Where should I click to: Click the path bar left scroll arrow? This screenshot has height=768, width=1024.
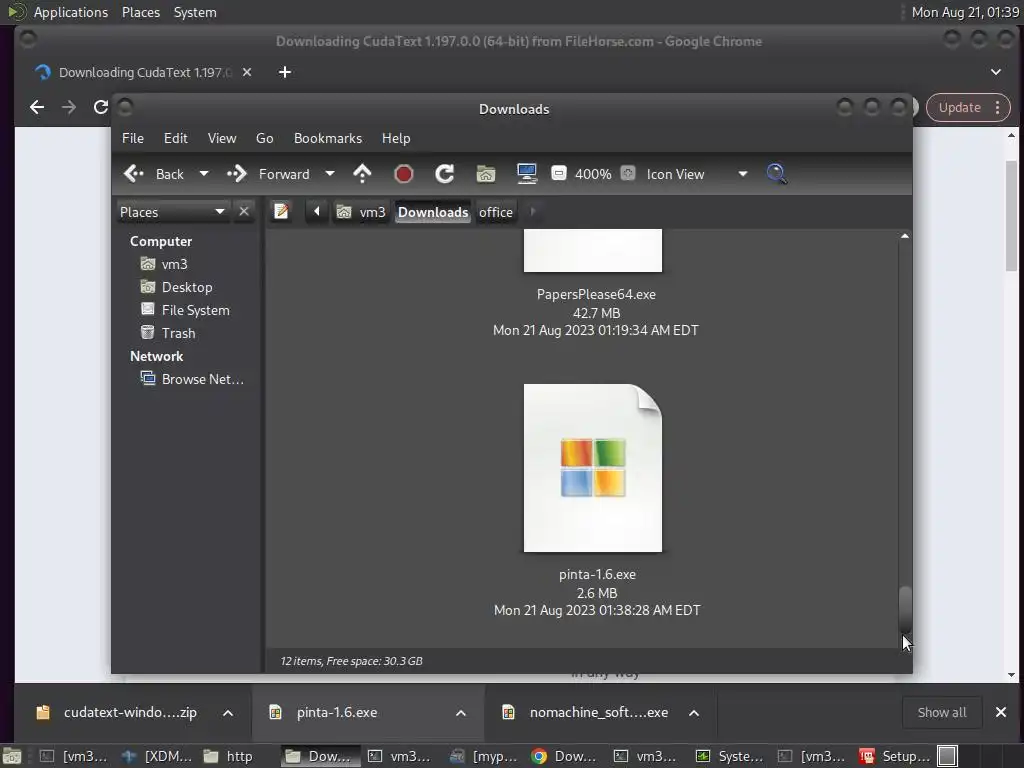(x=317, y=212)
